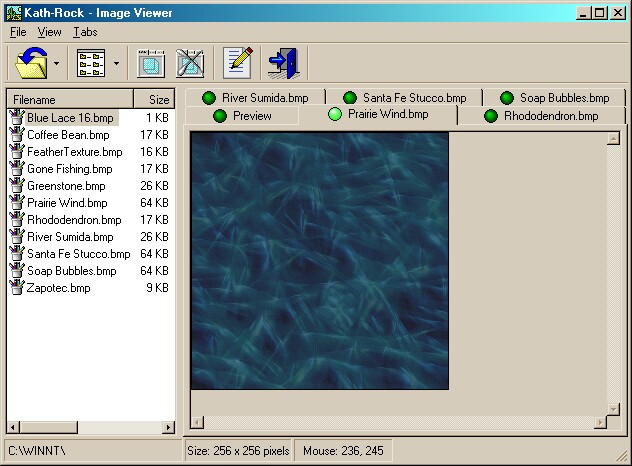Image resolution: width=632 pixels, height=466 pixels.
Task: Switch to the Soap Bubbles.bmp tab
Action: tap(554, 98)
